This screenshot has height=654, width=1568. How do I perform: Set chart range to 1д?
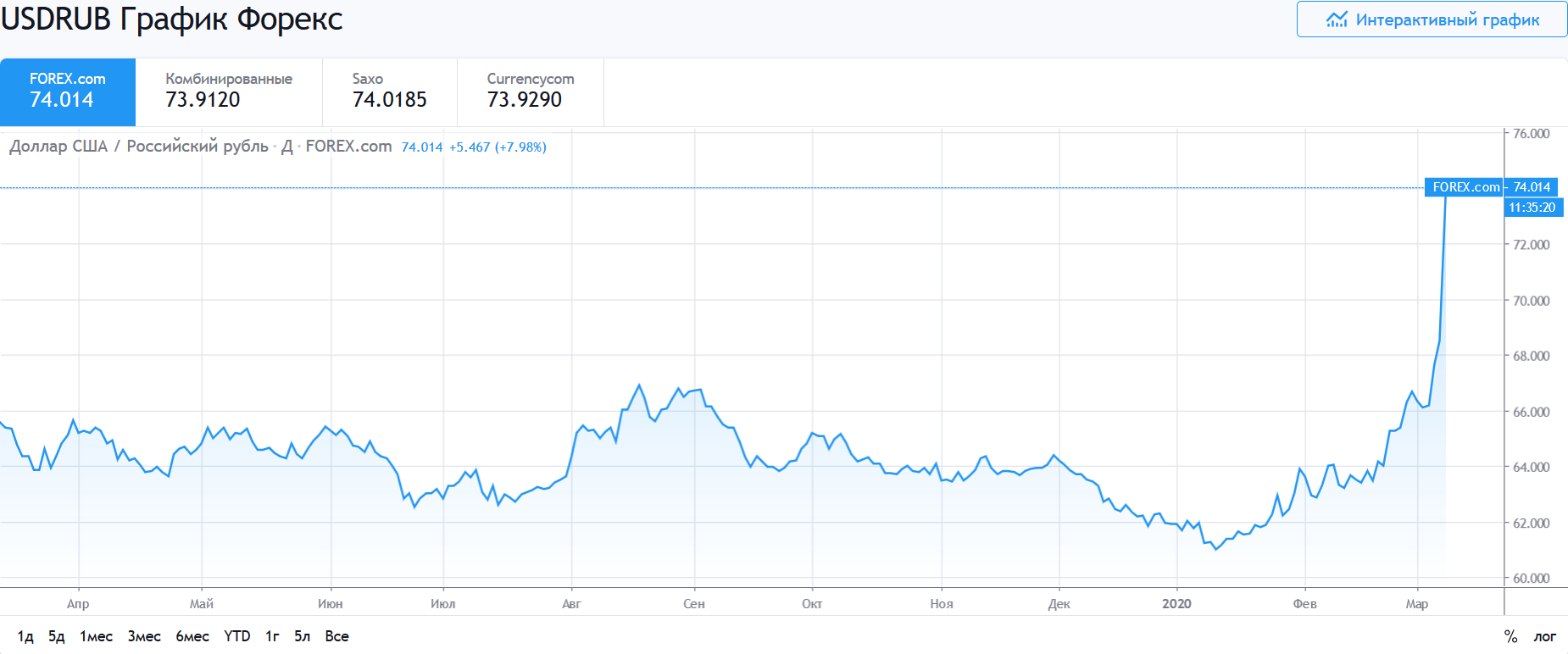25,636
